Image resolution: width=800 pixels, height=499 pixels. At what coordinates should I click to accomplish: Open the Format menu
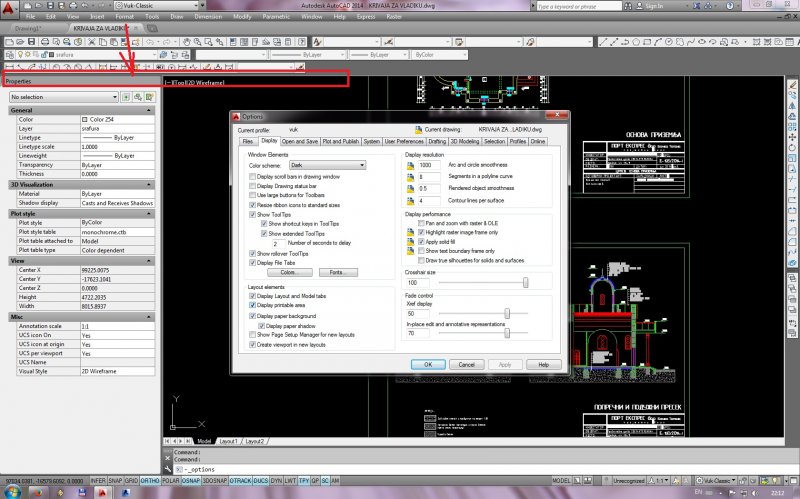124,17
